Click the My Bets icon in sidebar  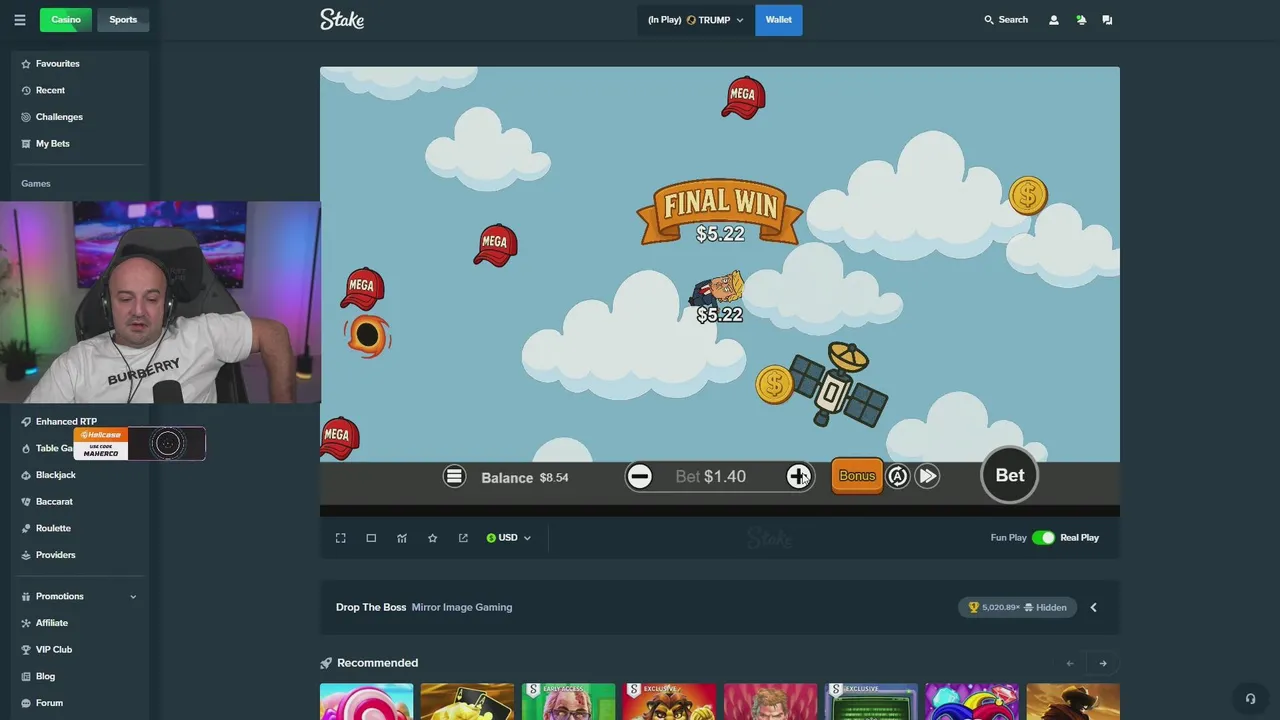click(x=26, y=144)
